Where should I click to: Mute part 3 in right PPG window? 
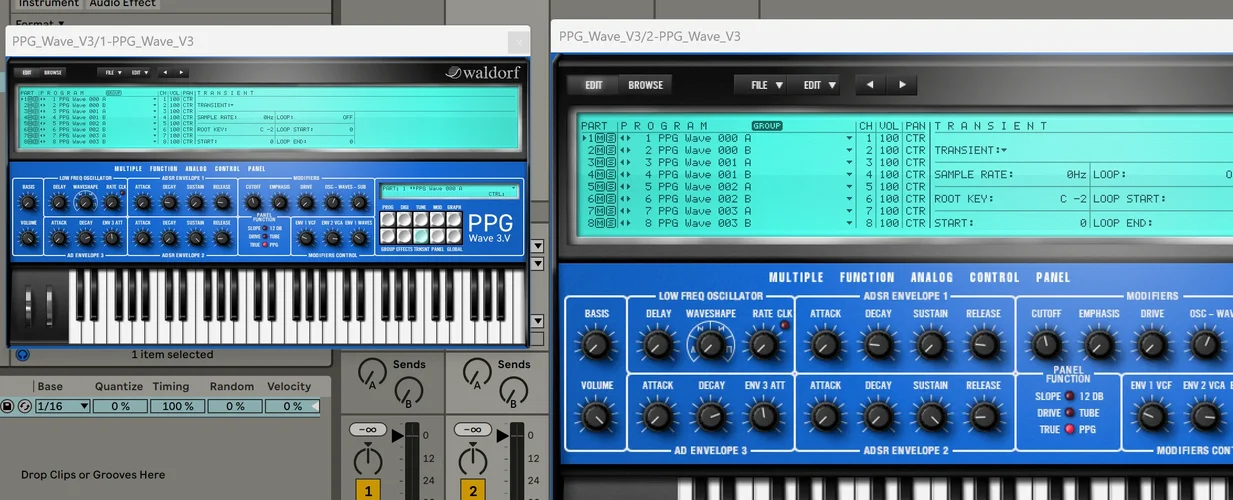point(599,162)
